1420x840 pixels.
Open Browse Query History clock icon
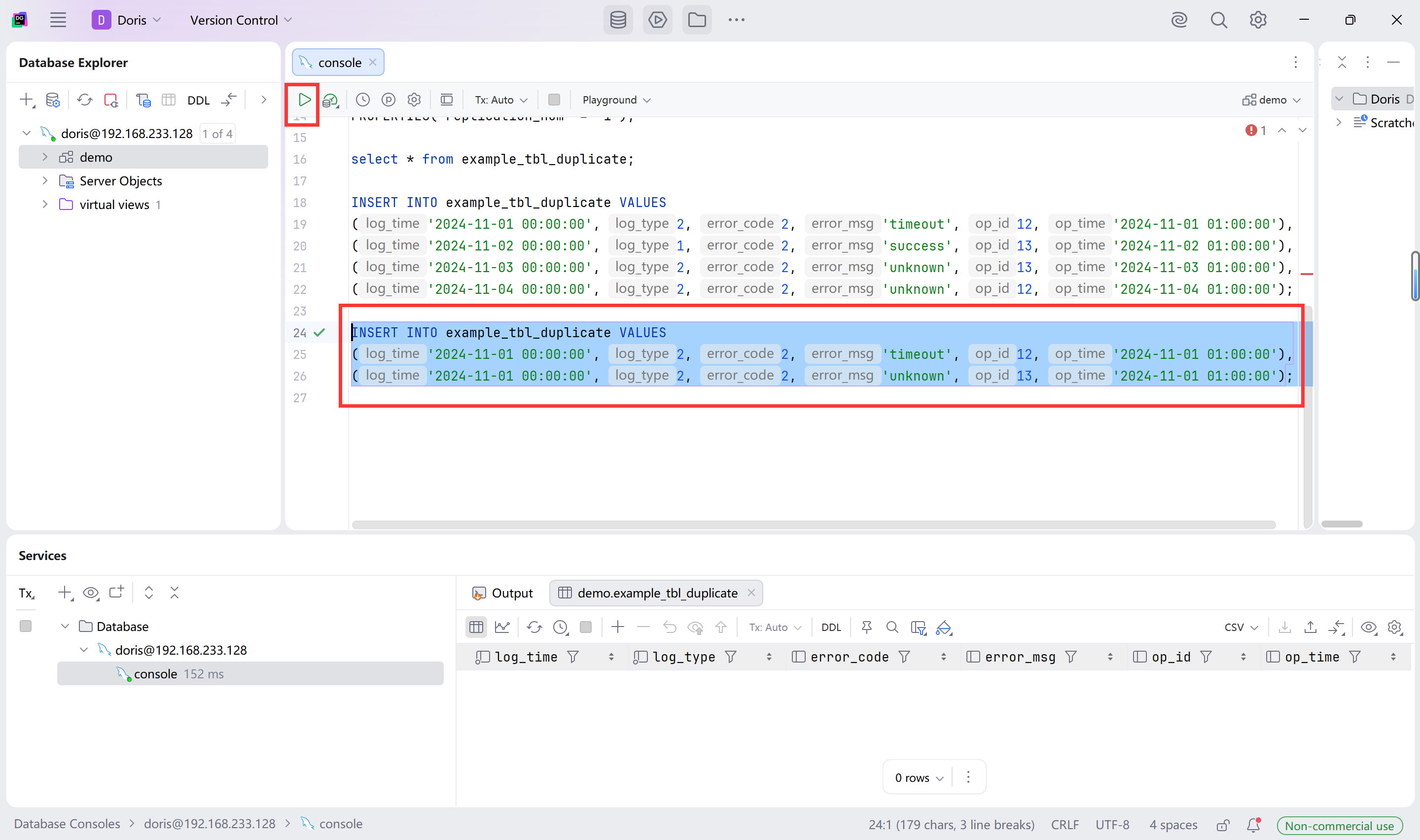coord(363,100)
